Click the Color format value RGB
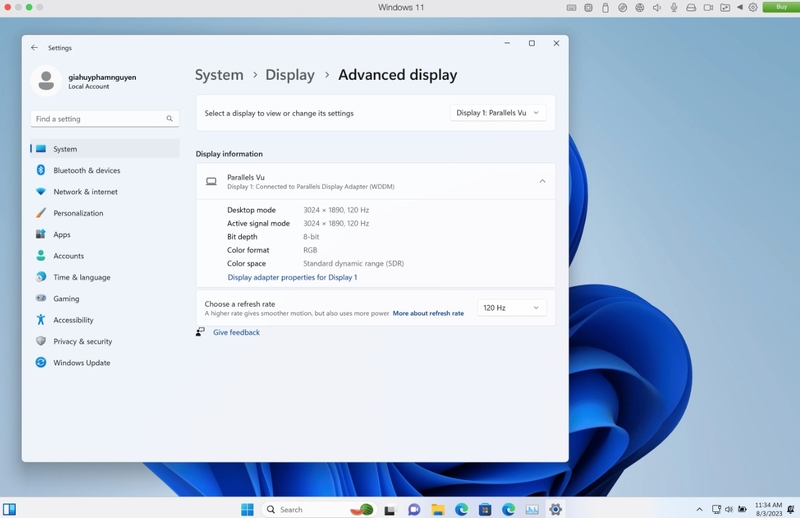This screenshot has height=518, width=800. pos(310,250)
